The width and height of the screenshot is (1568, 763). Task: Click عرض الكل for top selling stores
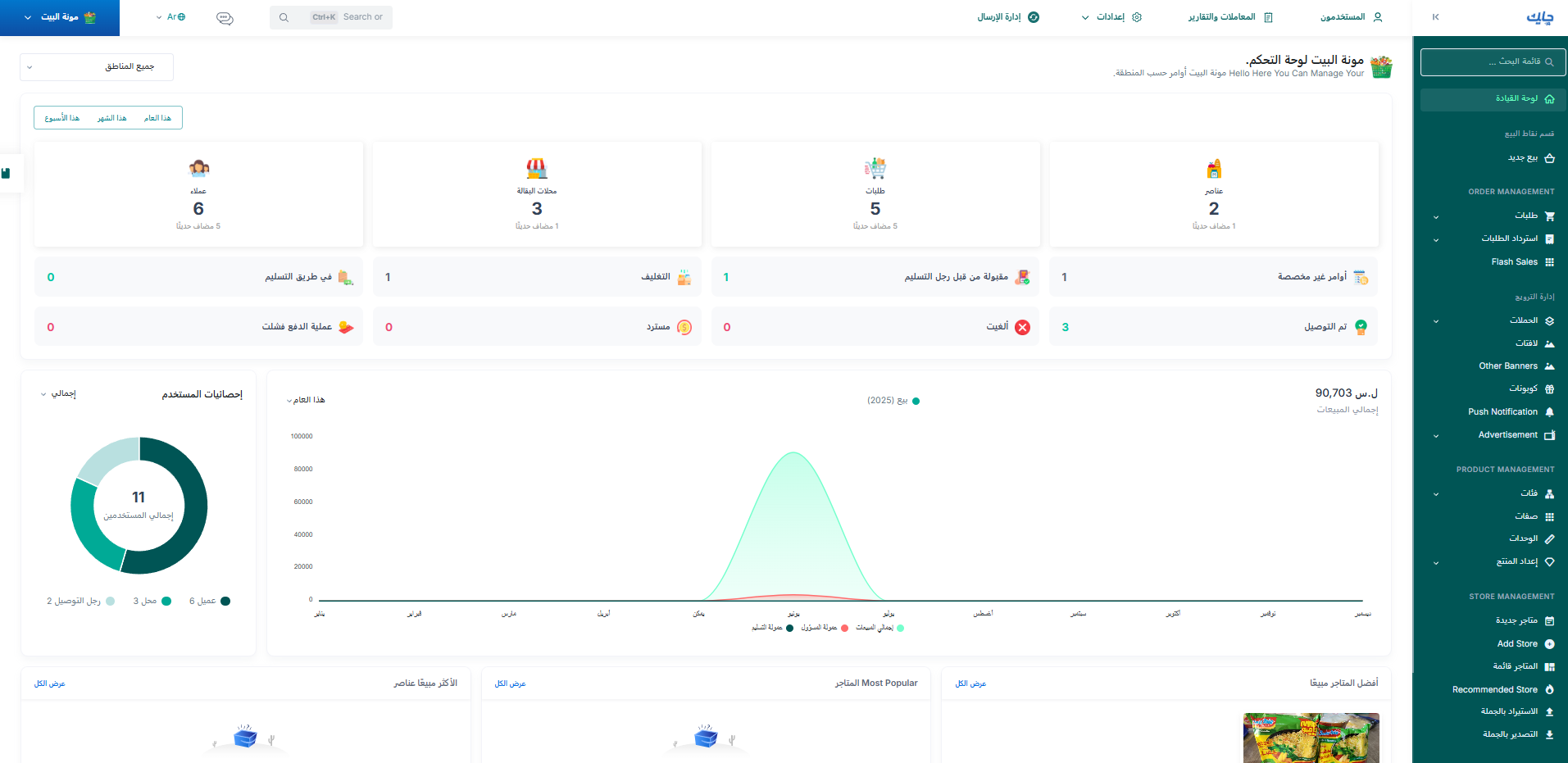[x=970, y=684]
